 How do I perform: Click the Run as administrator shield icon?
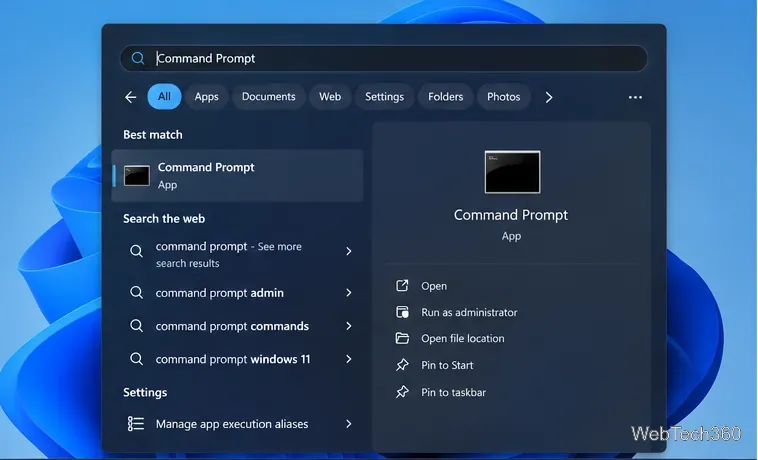(x=402, y=312)
